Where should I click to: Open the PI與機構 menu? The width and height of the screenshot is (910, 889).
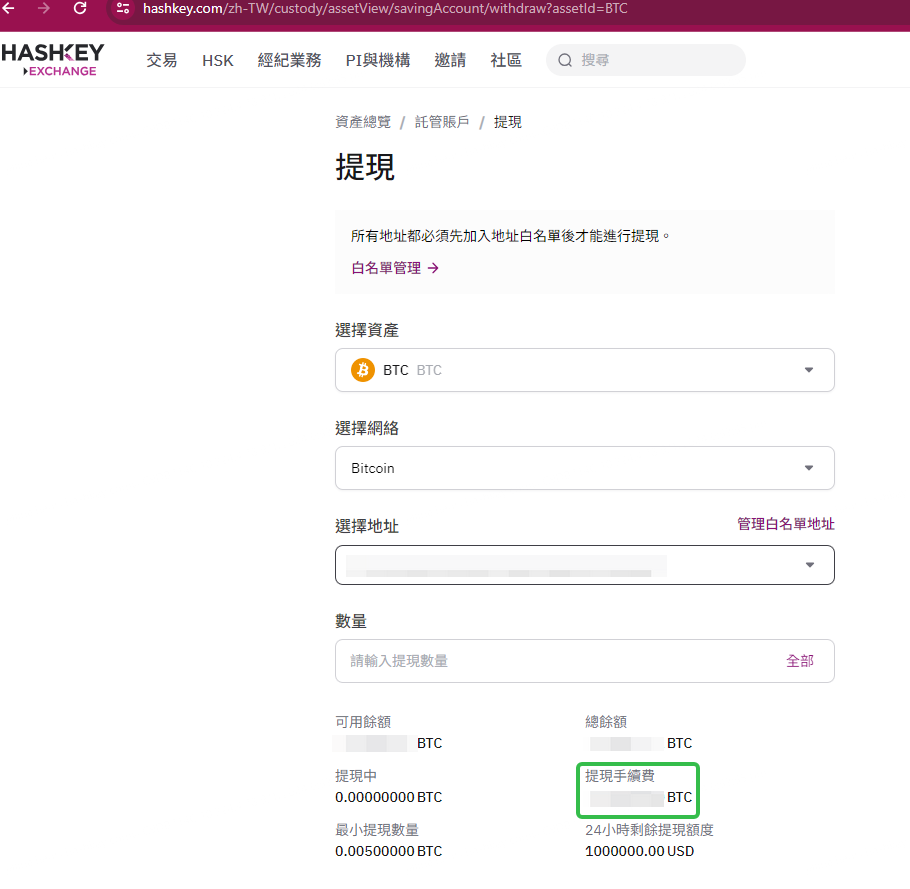(x=378, y=60)
